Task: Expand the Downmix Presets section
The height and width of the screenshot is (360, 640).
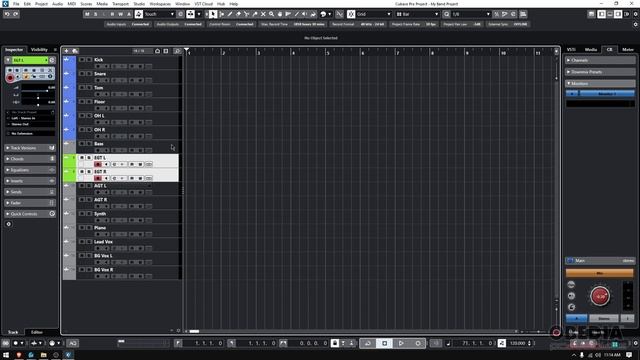Action: pyautogui.click(x=600, y=72)
